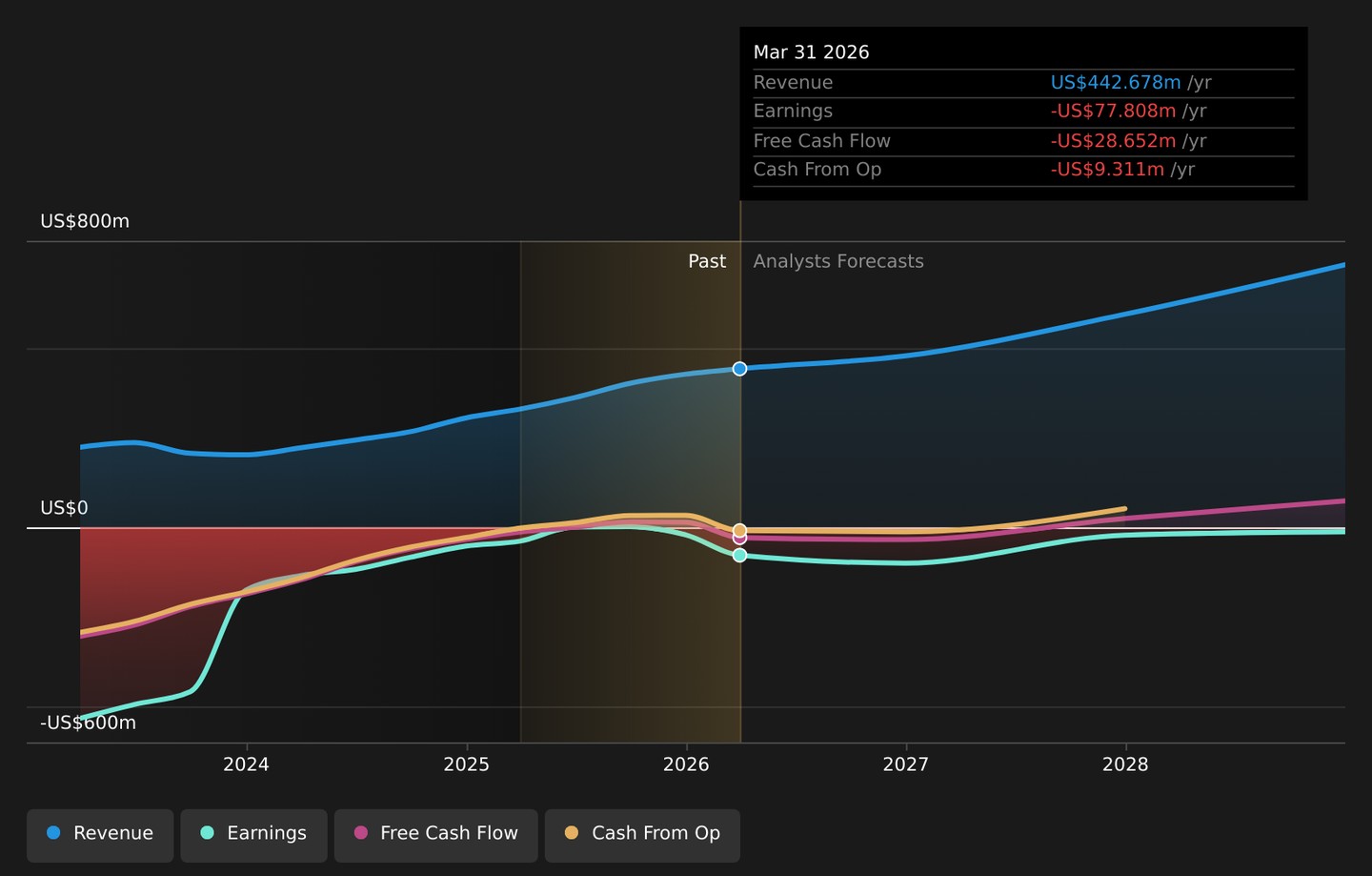The width and height of the screenshot is (1372, 876).
Task: Click the -US$77.808m earnings value
Action: pyautogui.click(x=1113, y=112)
